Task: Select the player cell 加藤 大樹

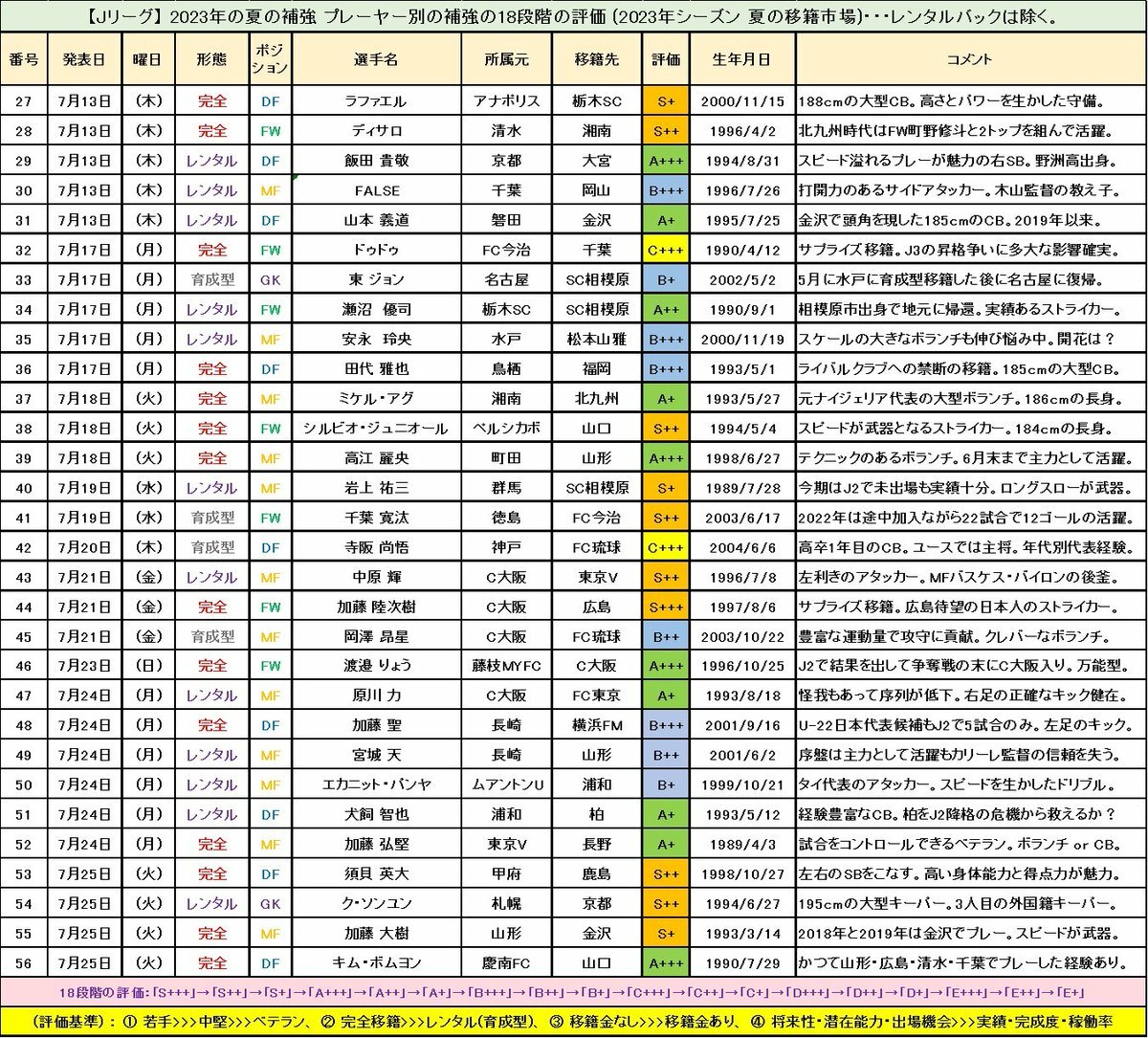Action: click(x=375, y=932)
